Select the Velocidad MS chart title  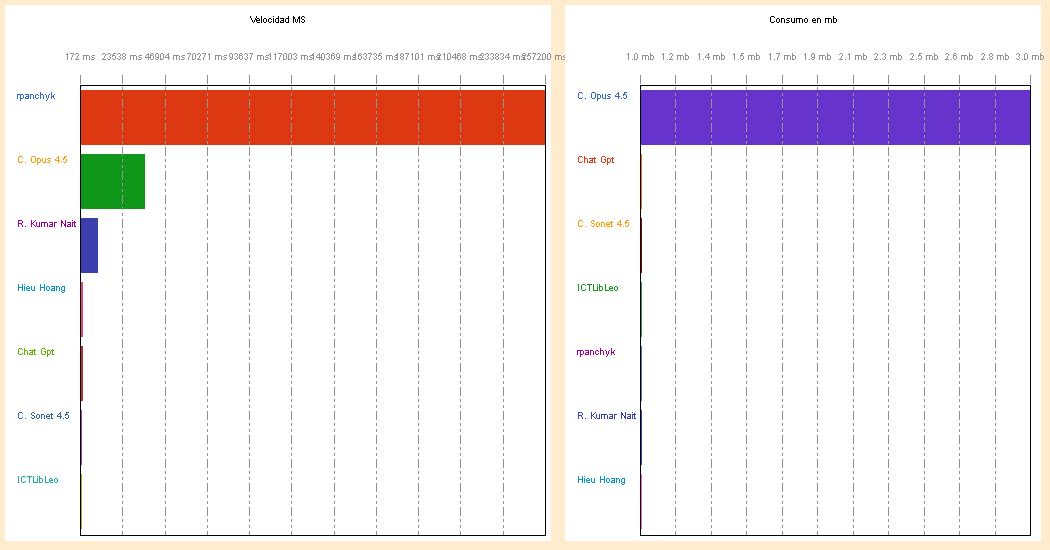(x=277, y=20)
